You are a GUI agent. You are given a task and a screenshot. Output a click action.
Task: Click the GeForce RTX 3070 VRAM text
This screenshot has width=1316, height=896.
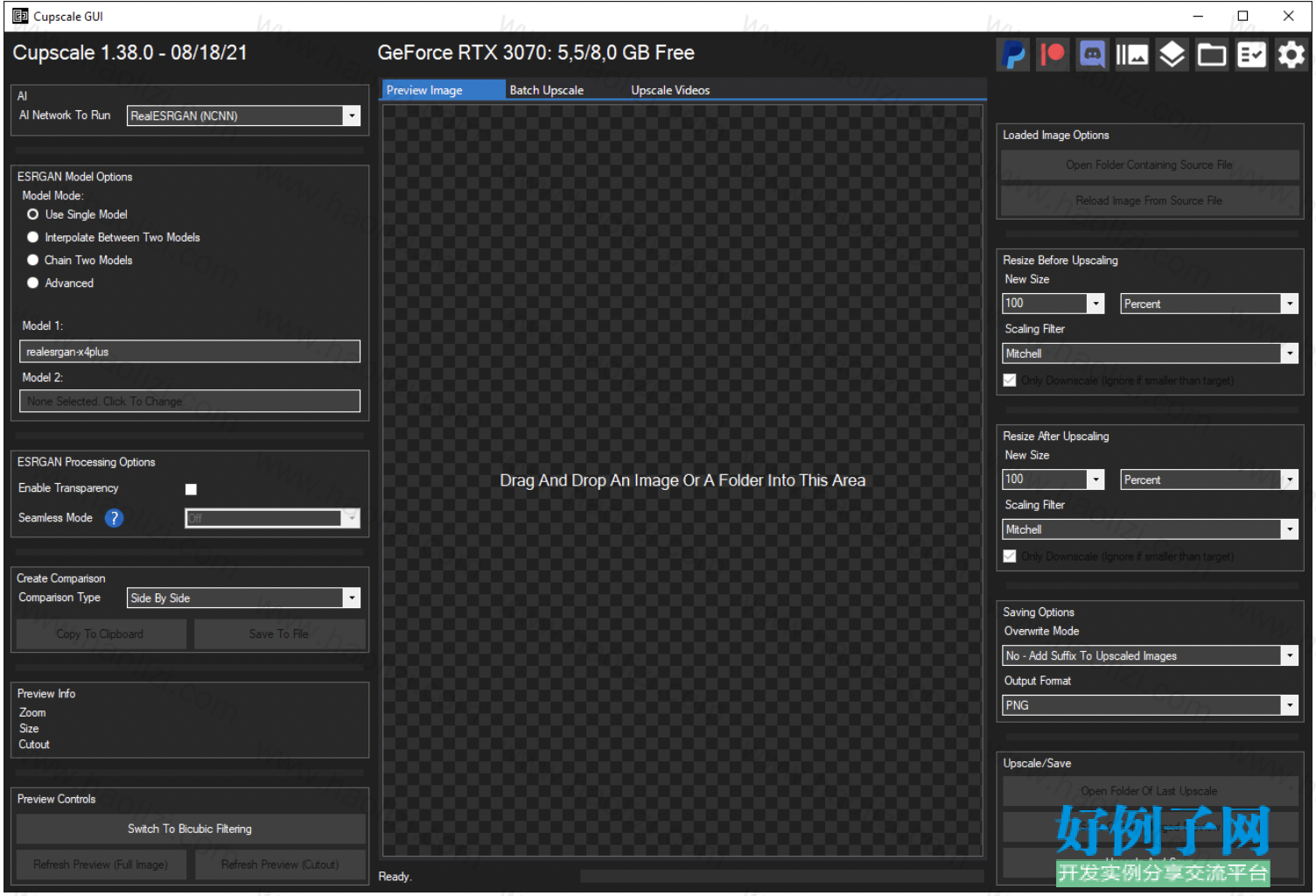pos(535,52)
